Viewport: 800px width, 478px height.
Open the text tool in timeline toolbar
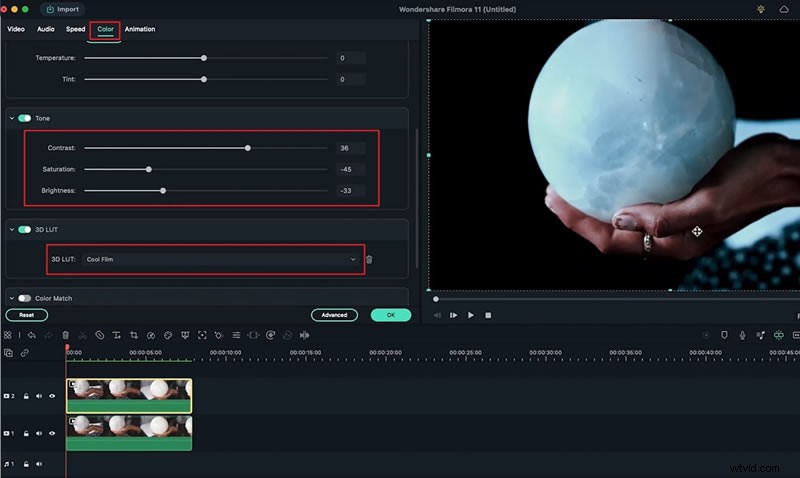point(116,335)
